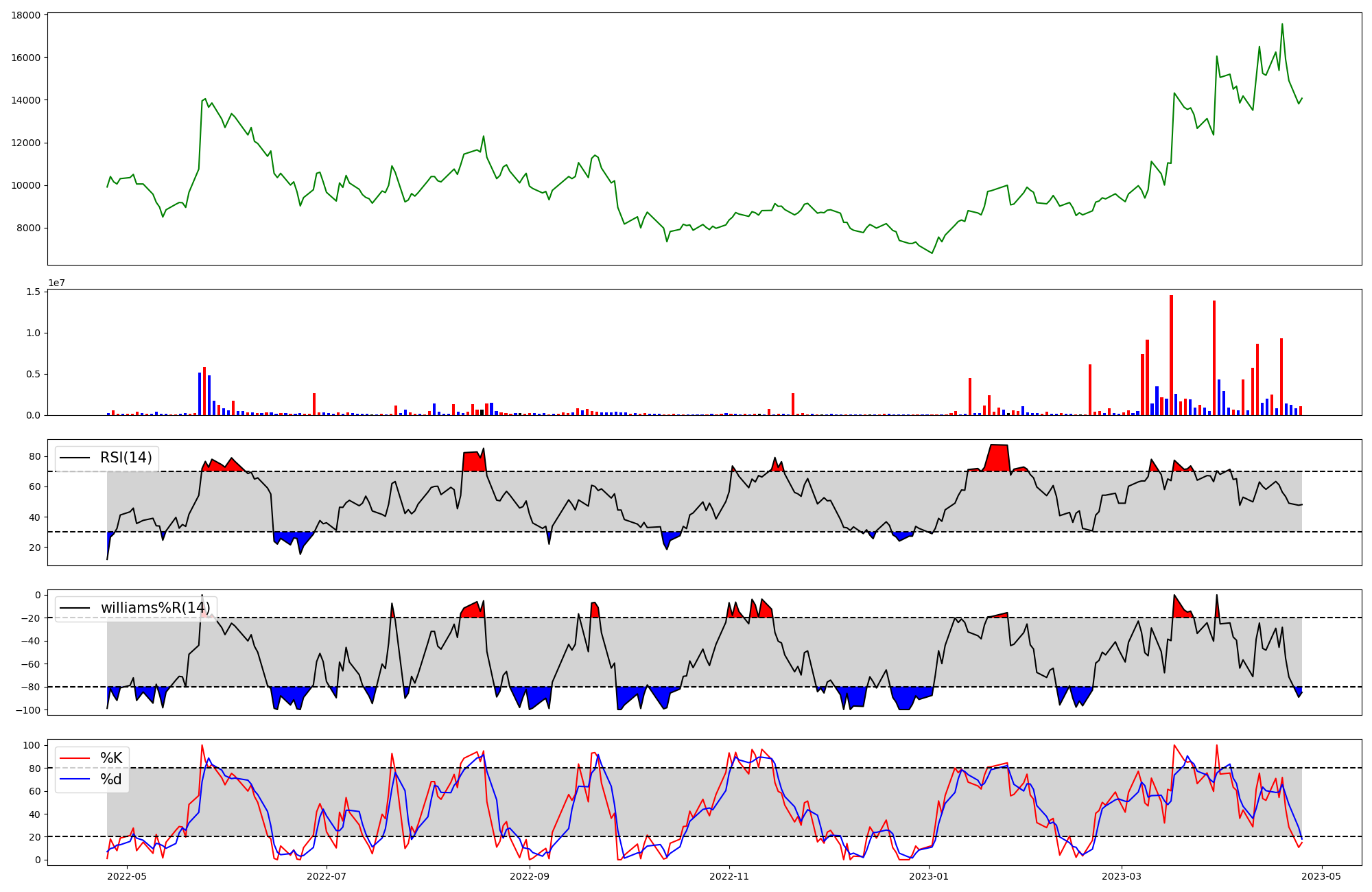Click the 2022-05 x-axis date label

[x=128, y=876]
